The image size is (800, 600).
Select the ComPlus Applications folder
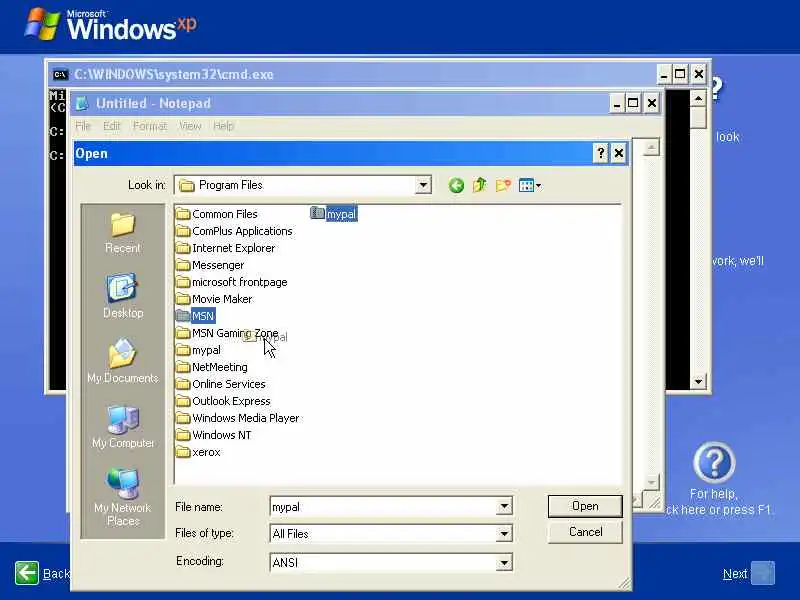pyautogui.click(x=235, y=231)
